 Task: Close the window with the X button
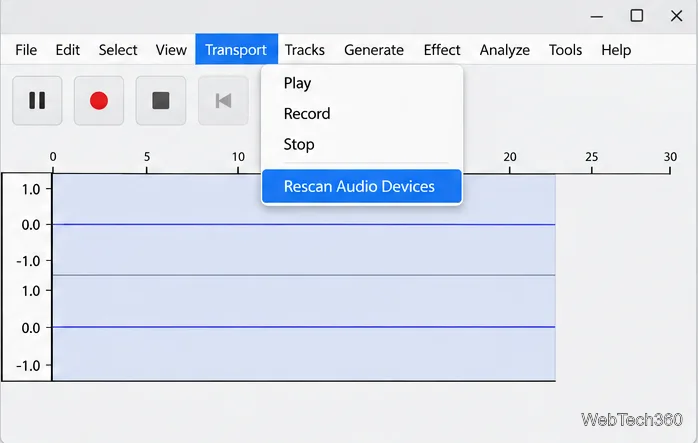click(676, 16)
